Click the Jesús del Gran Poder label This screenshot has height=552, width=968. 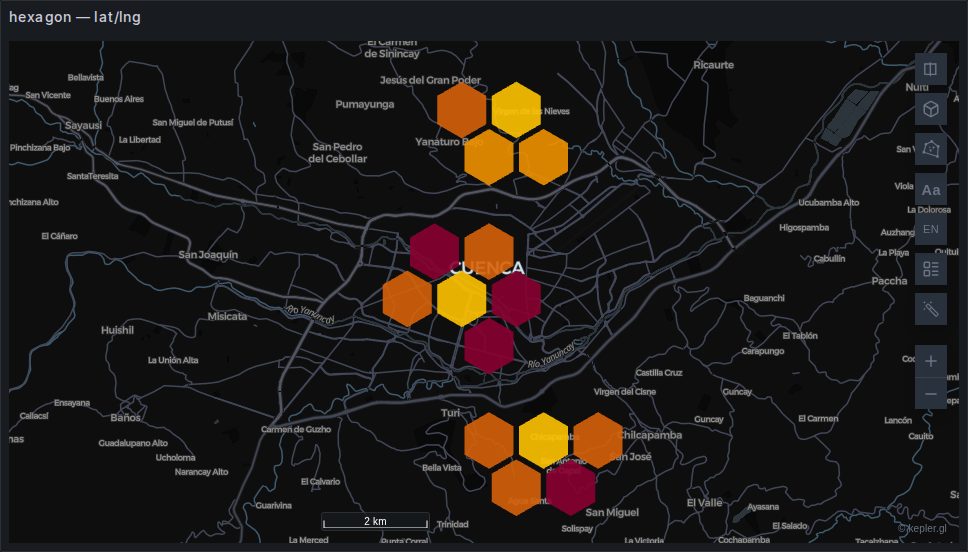coord(430,80)
